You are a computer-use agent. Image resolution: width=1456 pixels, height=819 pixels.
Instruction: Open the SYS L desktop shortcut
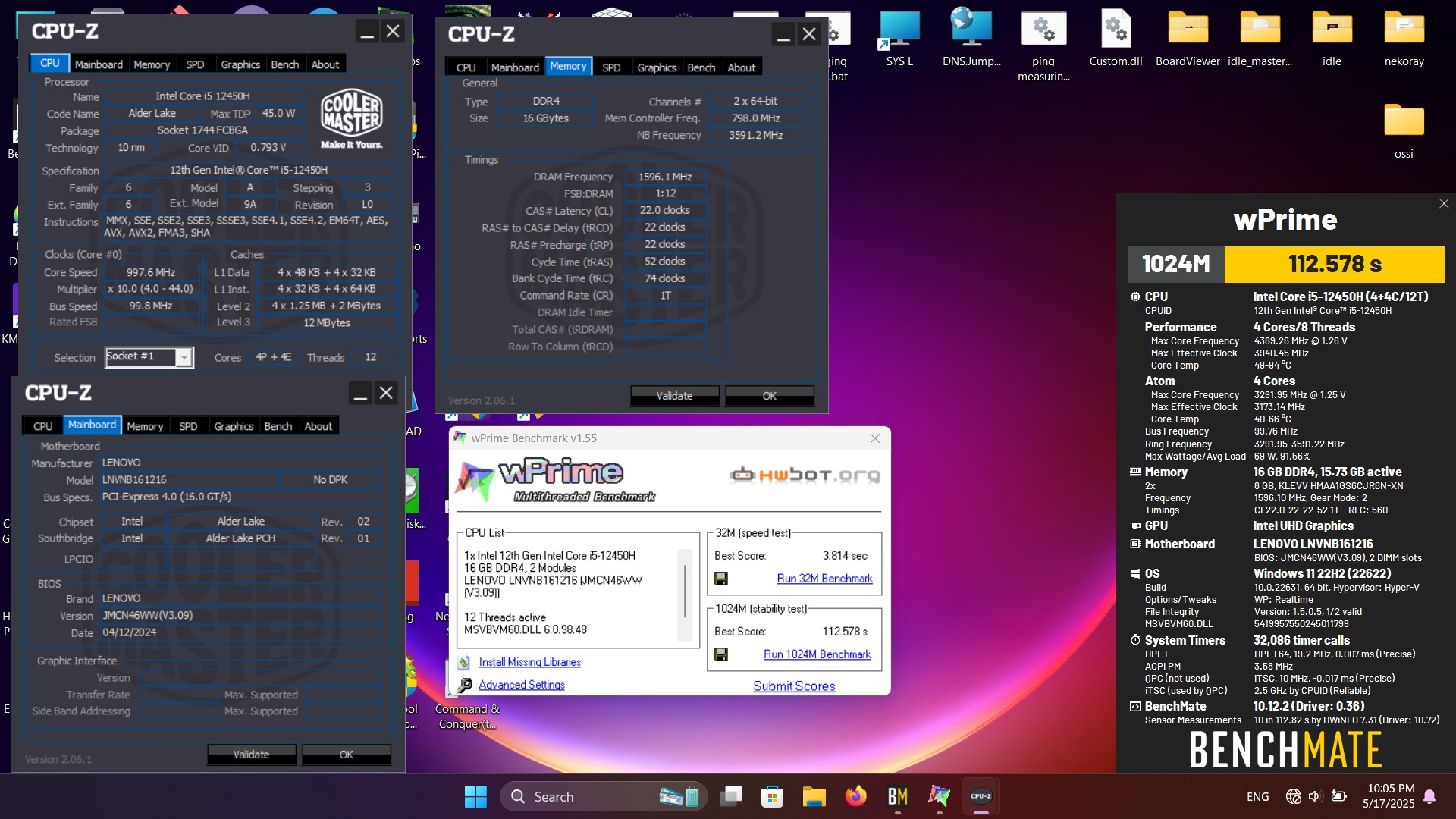899,38
